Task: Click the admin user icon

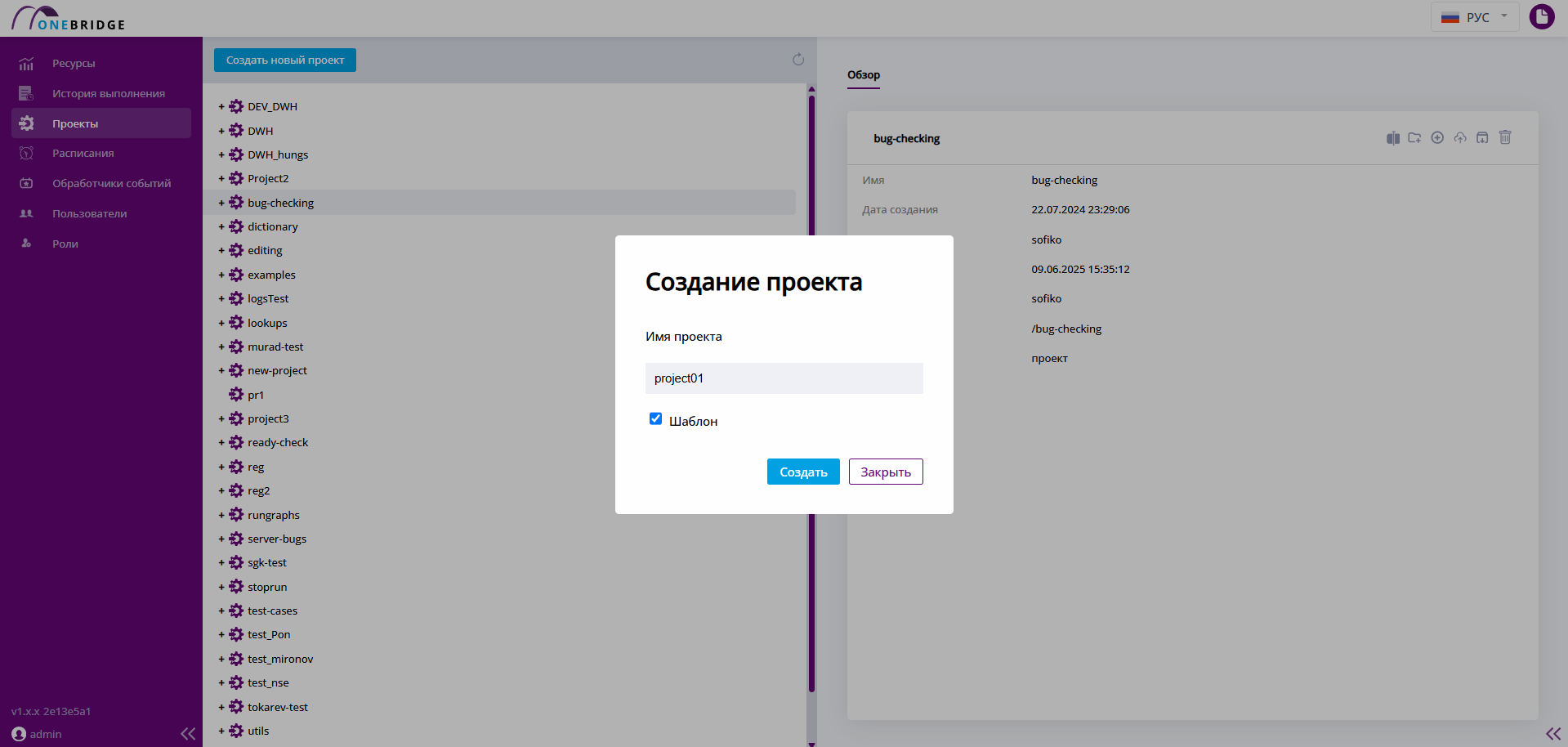Action: (x=19, y=734)
